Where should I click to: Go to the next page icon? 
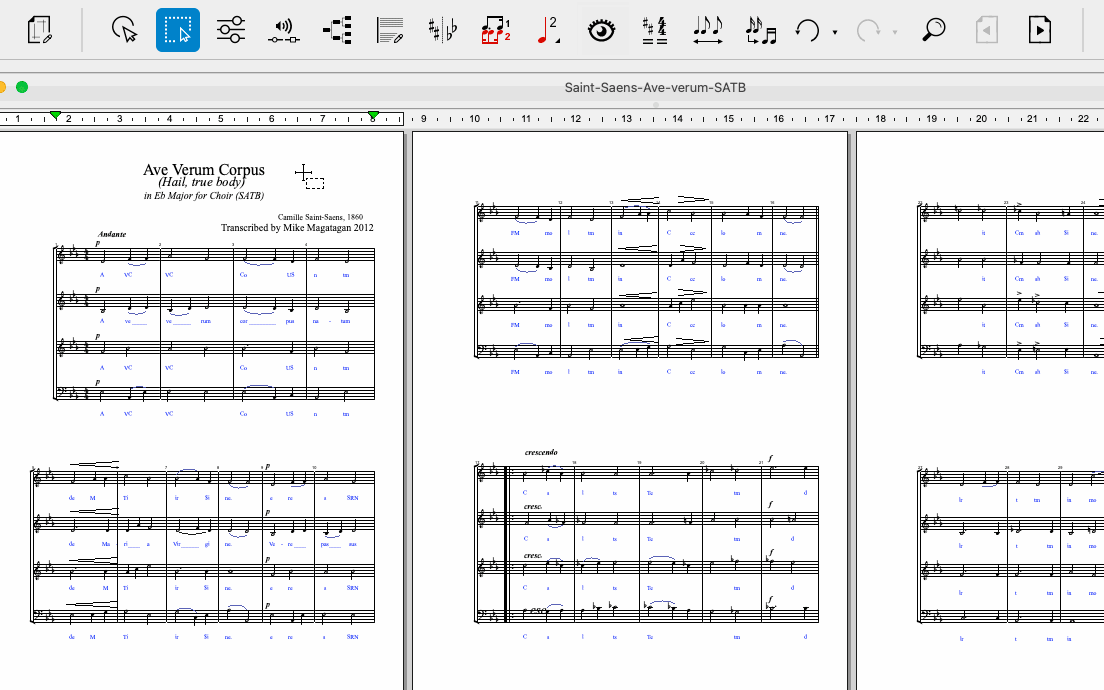[x=1039, y=30]
